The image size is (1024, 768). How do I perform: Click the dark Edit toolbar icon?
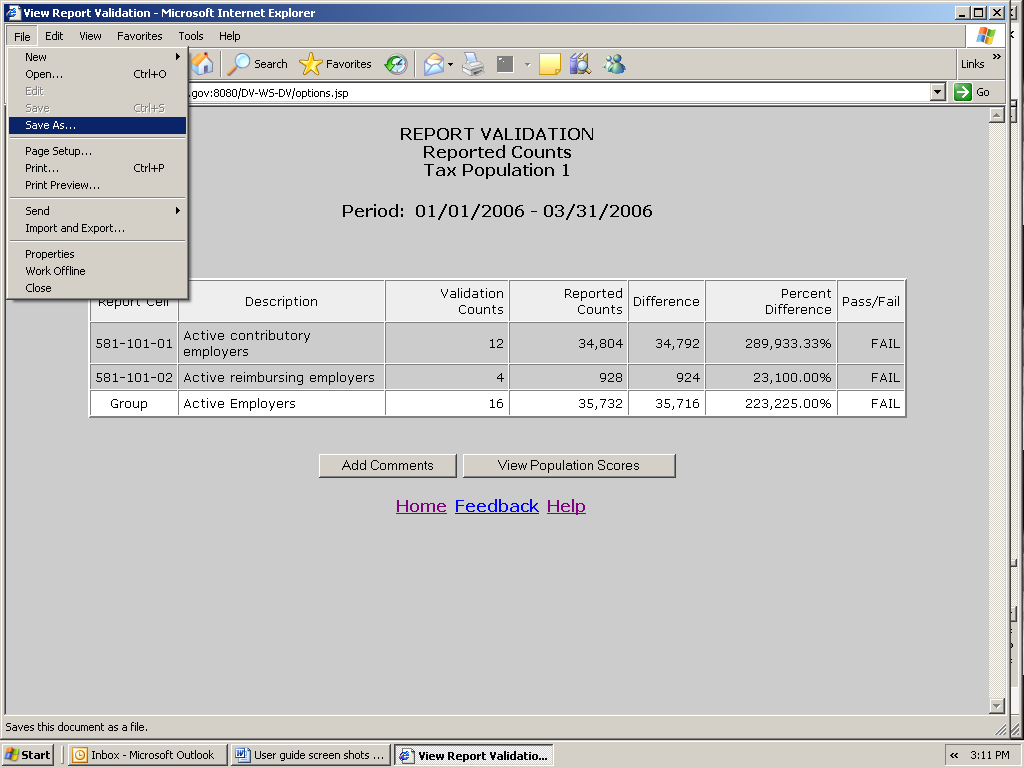point(505,64)
